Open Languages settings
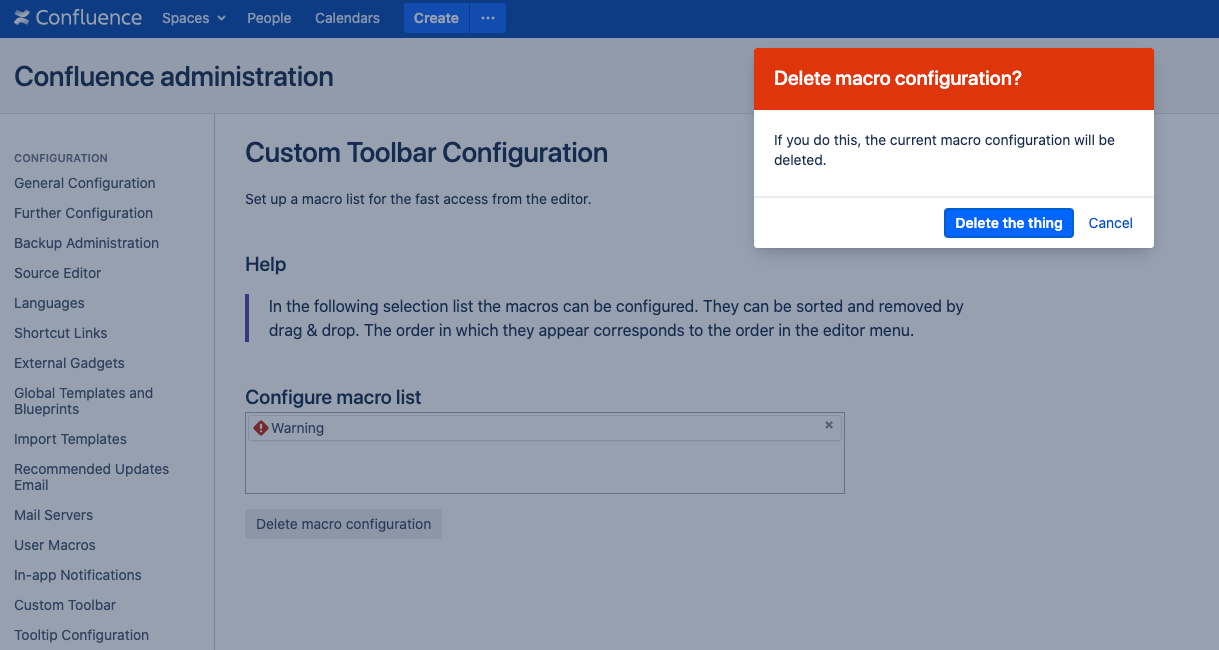1219x650 pixels. coord(49,303)
